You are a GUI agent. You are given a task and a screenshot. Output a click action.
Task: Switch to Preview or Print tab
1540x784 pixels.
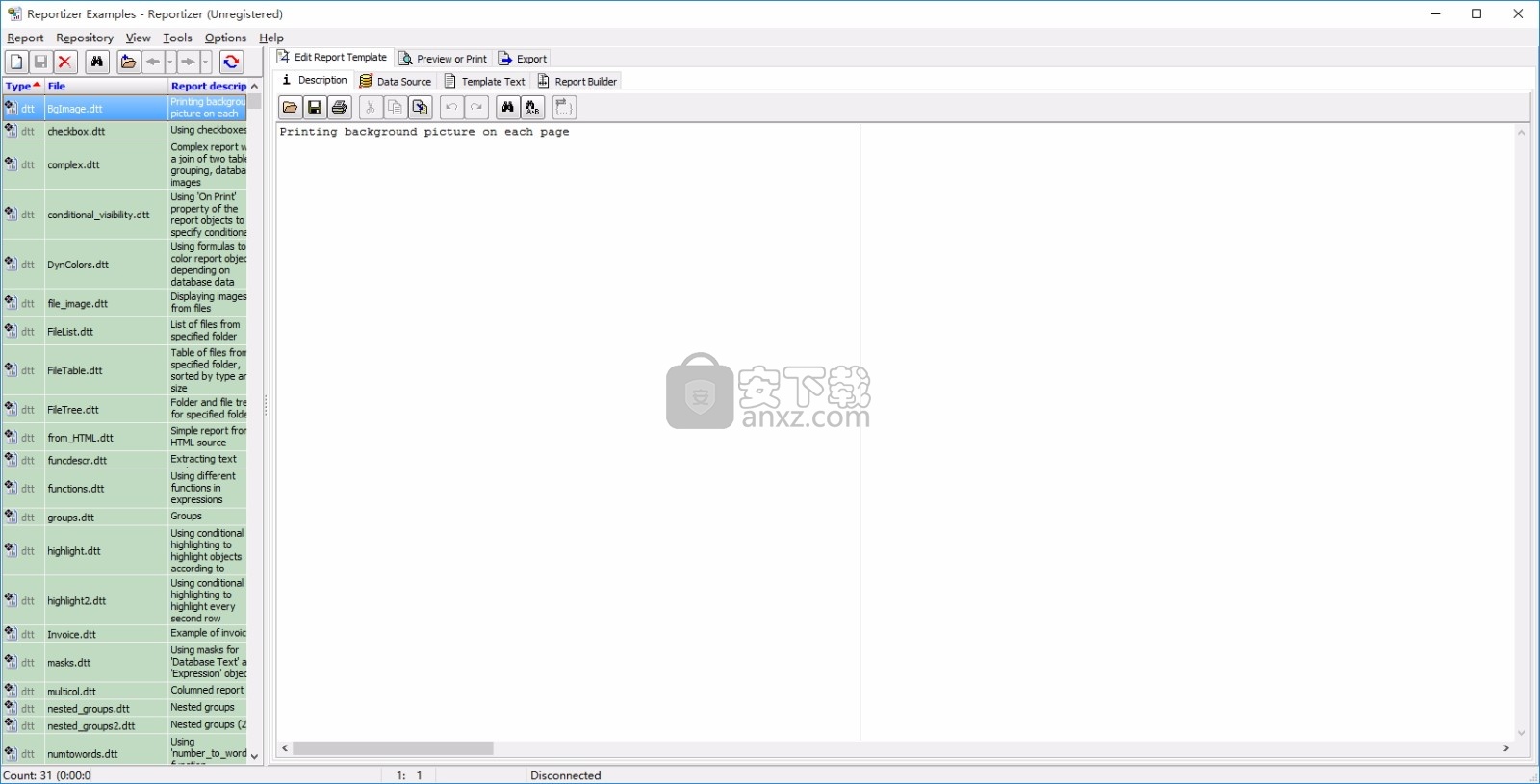click(444, 59)
